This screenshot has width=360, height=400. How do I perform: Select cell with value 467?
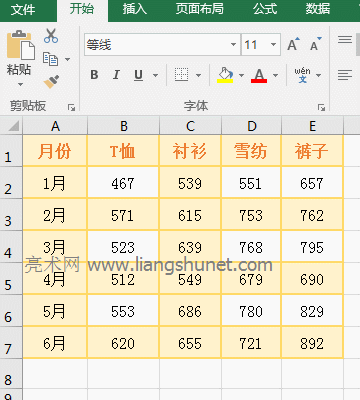pos(123,183)
